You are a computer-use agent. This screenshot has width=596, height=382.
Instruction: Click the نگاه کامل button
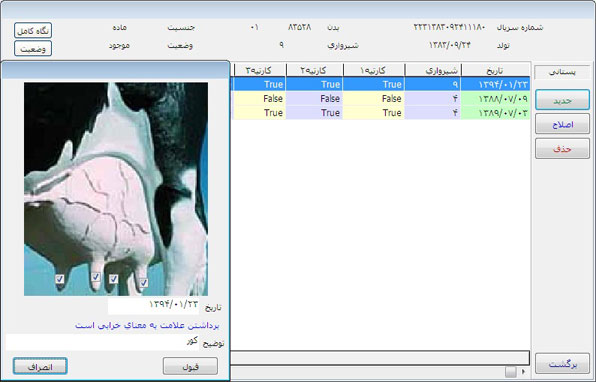[x=33, y=30]
